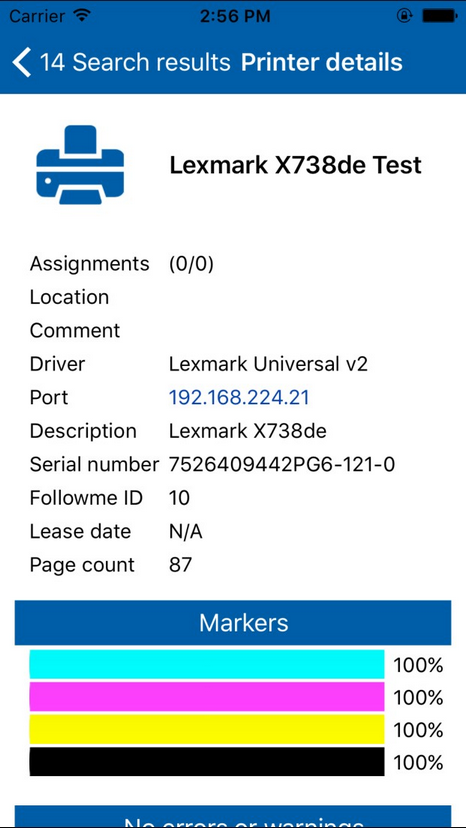
Task: Tap the blue printer icon
Action: point(80,165)
